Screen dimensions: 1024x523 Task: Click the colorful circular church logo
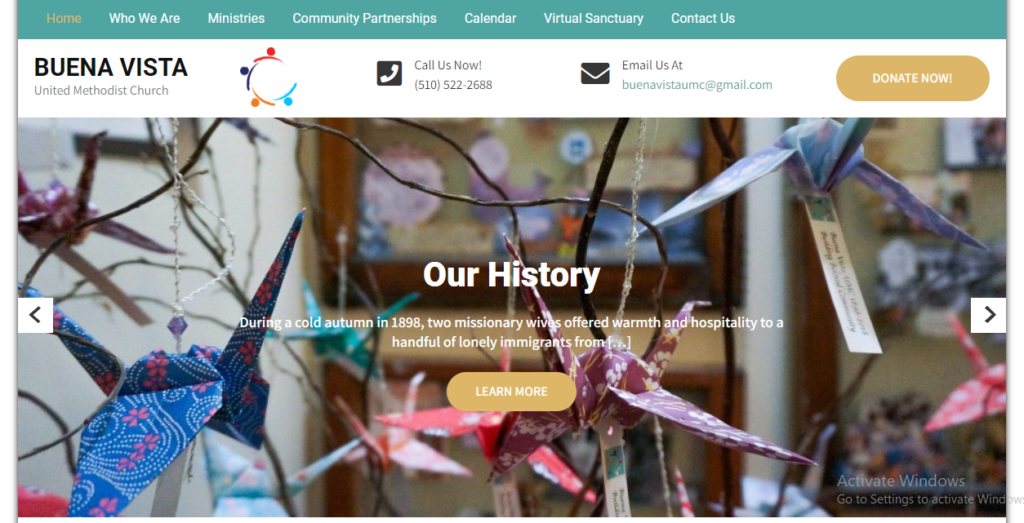point(268,77)
